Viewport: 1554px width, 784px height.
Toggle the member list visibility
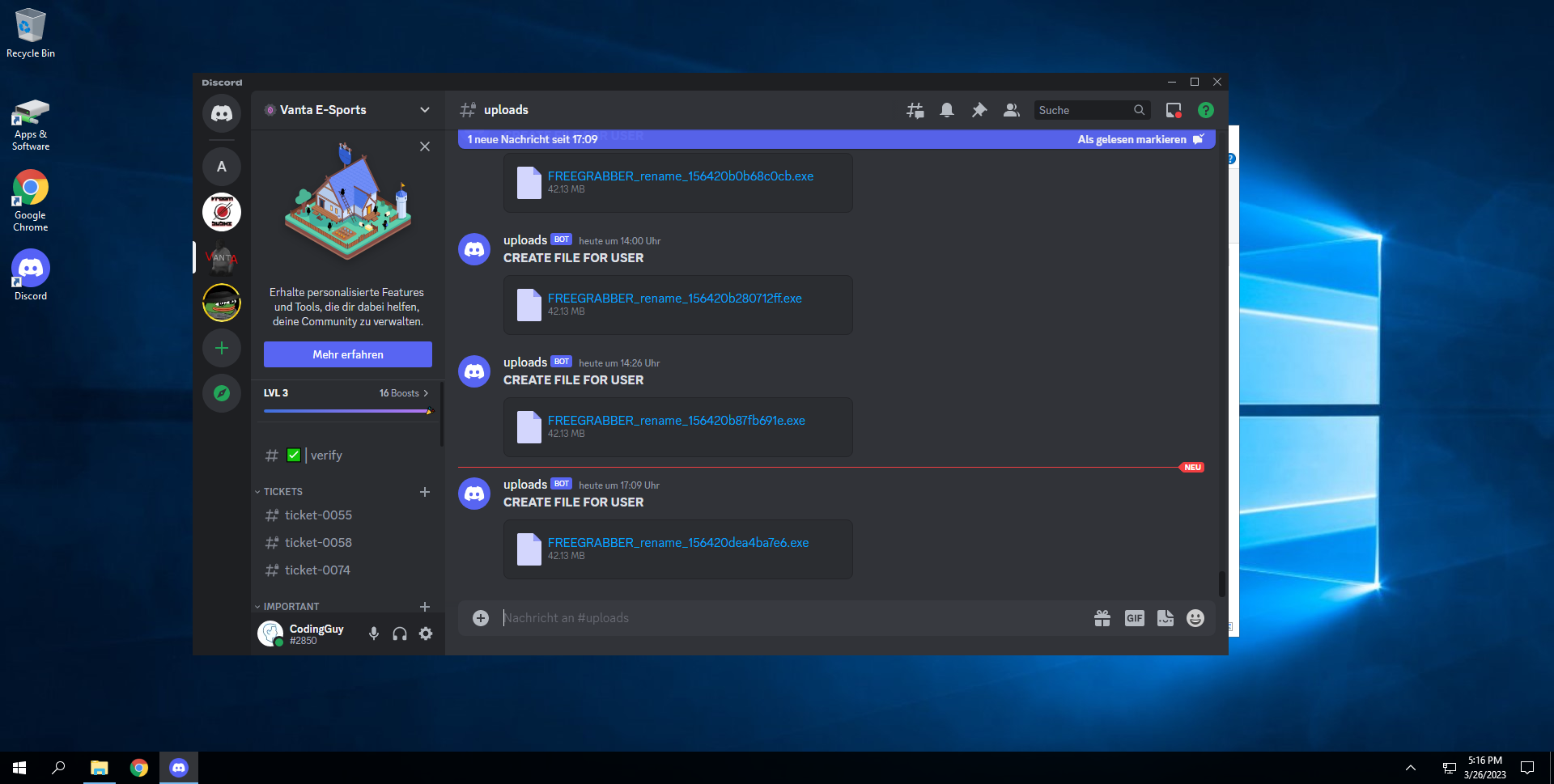[1011, 110]
